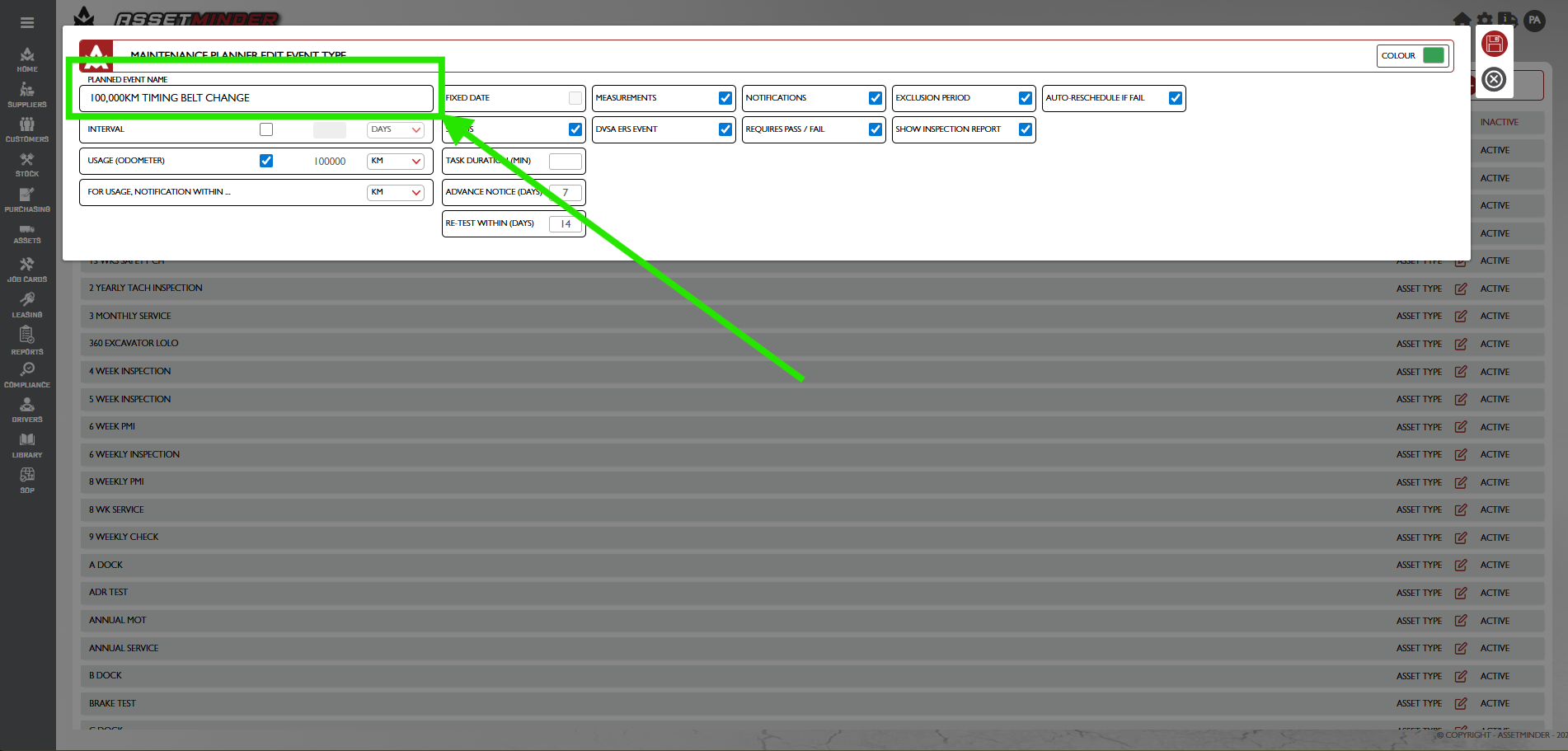Viewport: 1568px width, 751px height.
Task: Enable the Interval checkbox
Action: point(266,129)
